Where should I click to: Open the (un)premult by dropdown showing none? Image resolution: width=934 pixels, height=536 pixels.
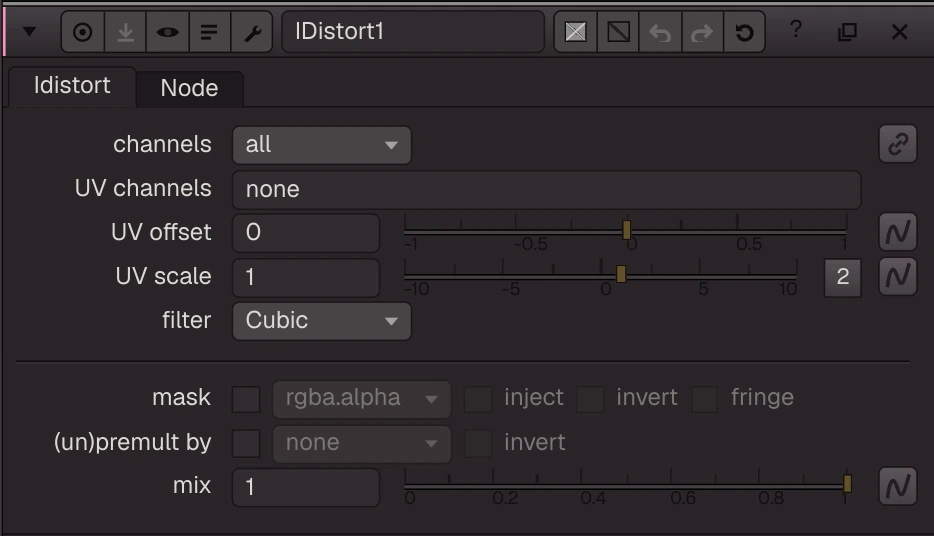click(362, 443)
